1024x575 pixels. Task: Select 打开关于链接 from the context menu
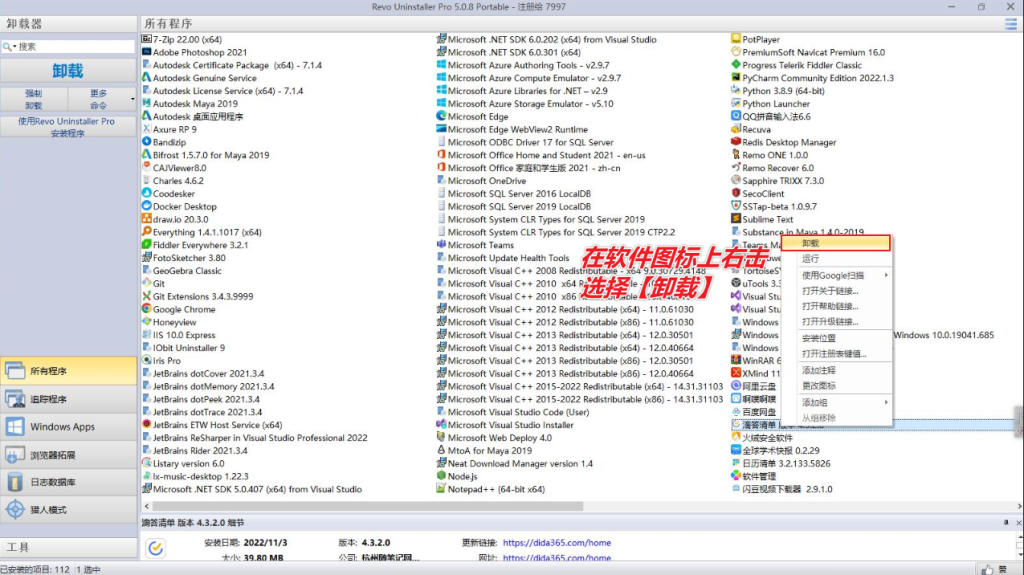coord(837,291)
